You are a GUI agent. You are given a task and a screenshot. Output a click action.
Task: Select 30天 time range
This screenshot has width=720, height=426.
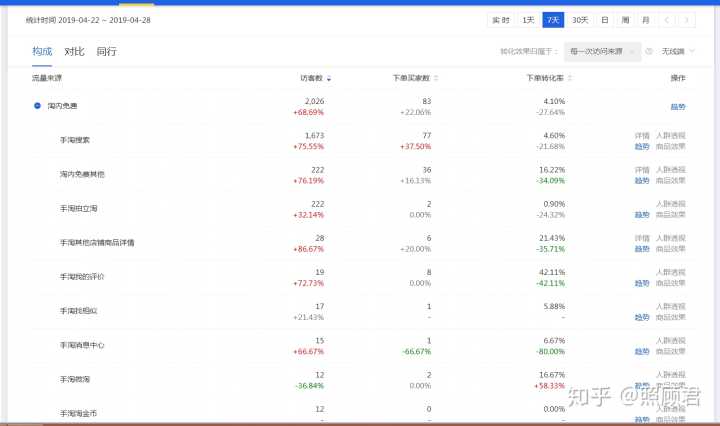pyautogui.click(x=580, y=20)
